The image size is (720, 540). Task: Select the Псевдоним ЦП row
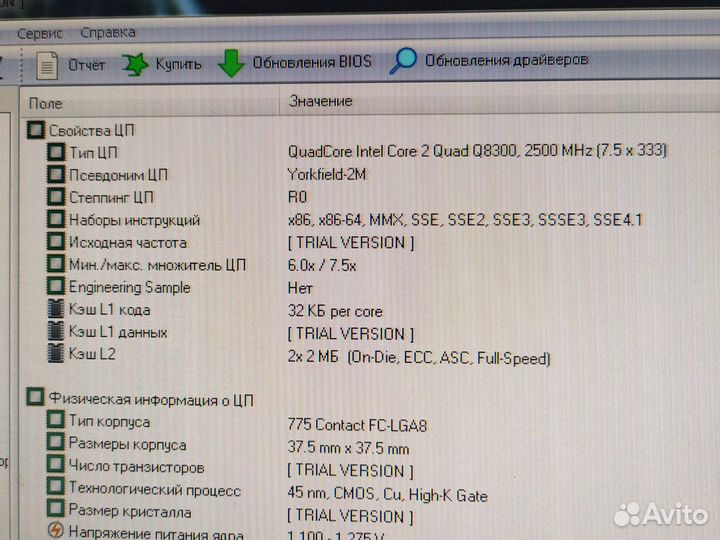pos(111,175)
